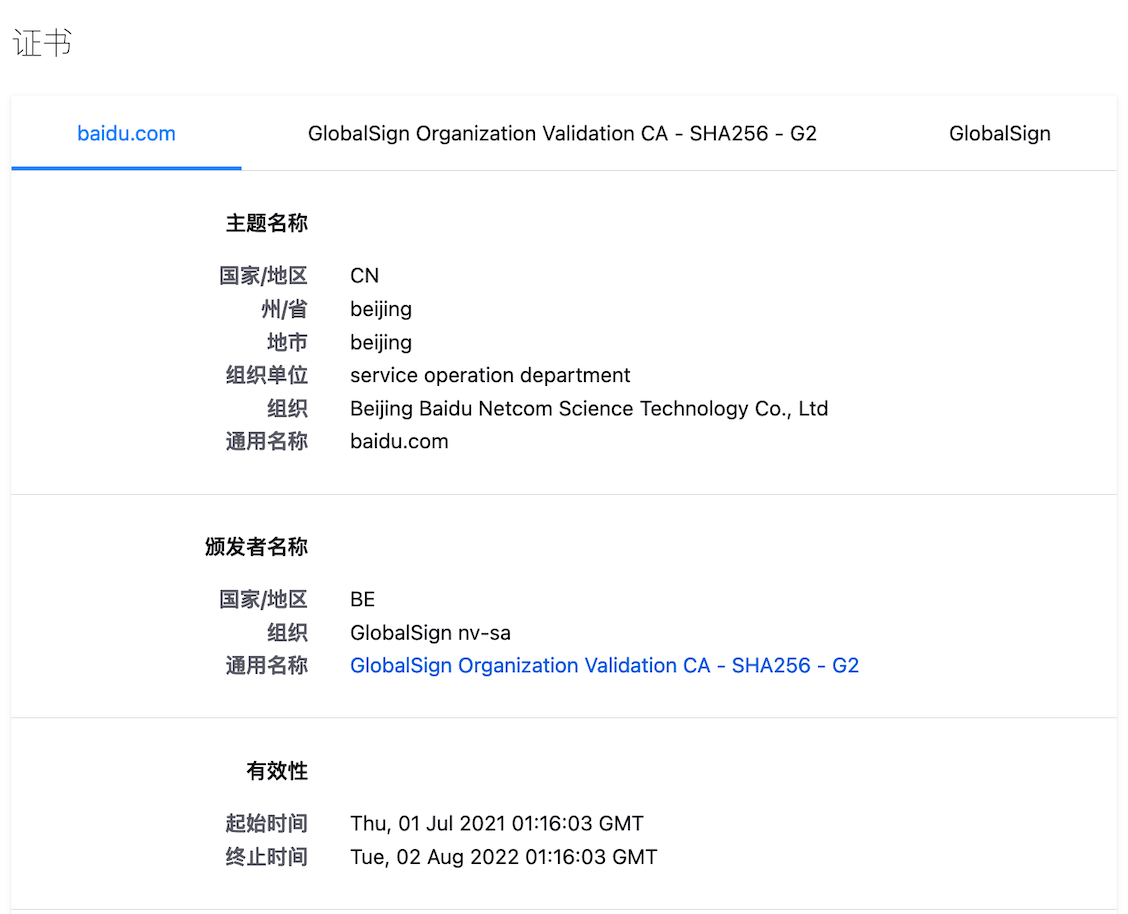Image resolution: width=1128 pixels, height=914 pixels.
Task: Click the 组织单位 field label
Action: tap(266, 375)
